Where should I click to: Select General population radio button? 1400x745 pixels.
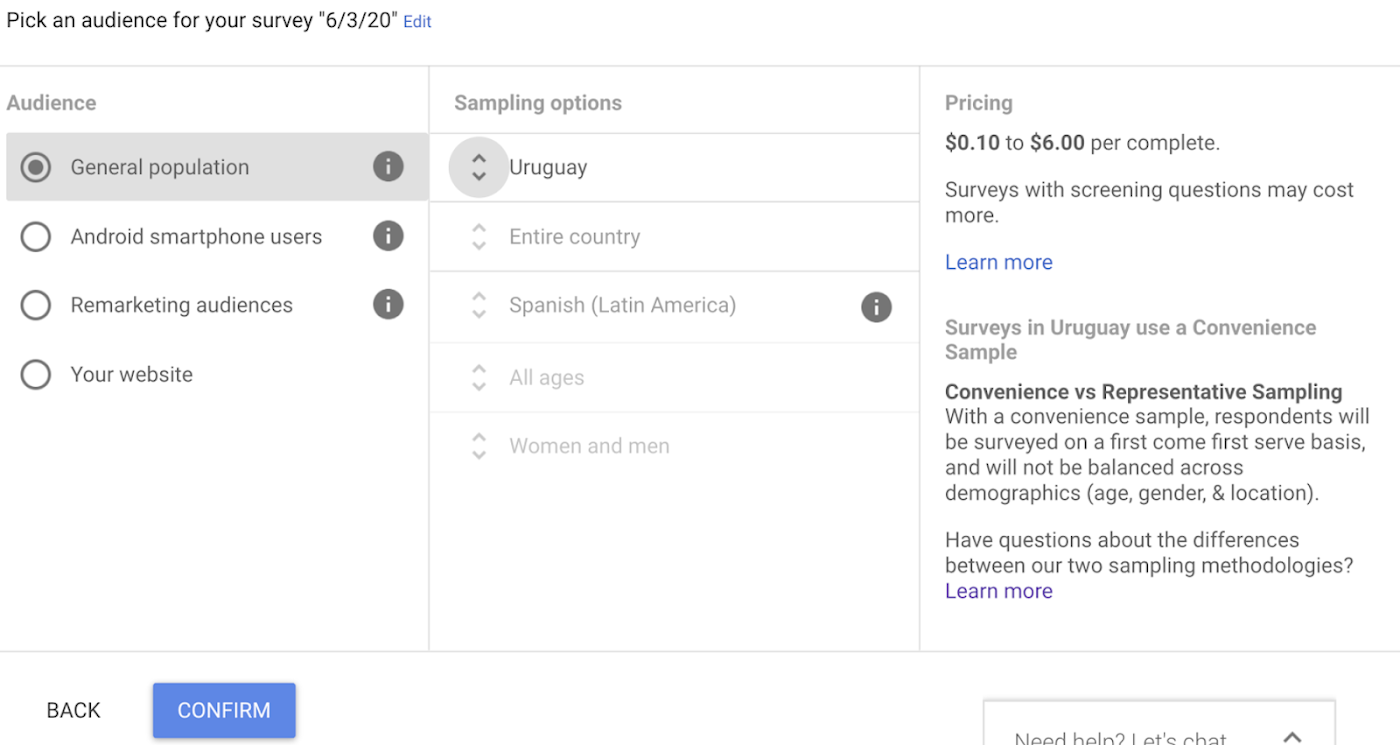[x=36, y=167]
